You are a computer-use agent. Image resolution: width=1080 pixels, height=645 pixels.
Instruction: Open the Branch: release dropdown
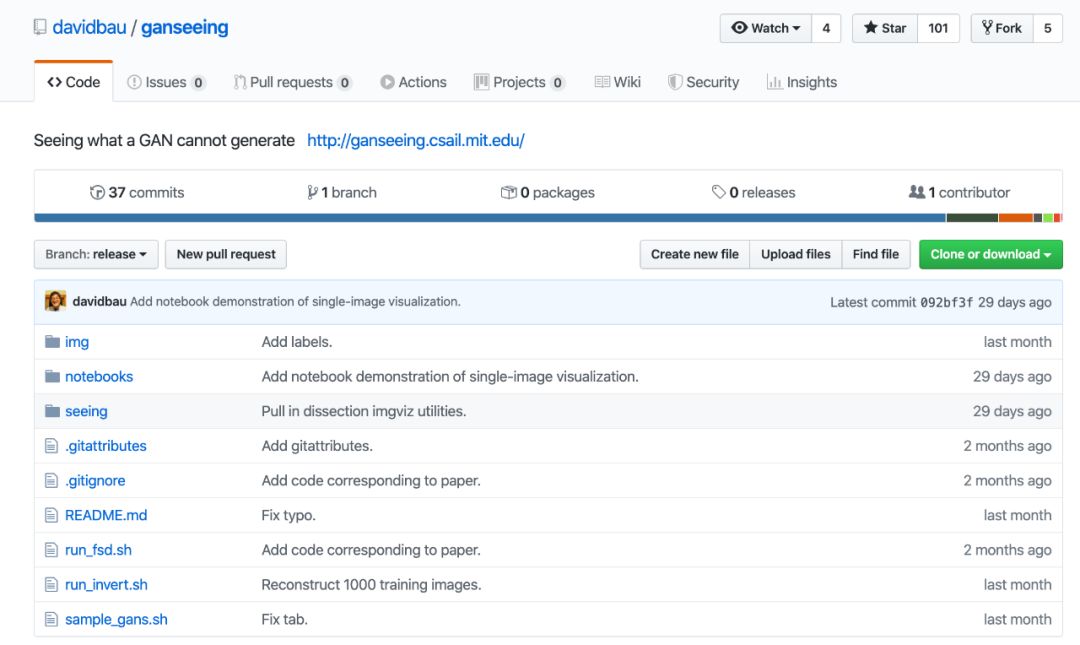point(95,254)
